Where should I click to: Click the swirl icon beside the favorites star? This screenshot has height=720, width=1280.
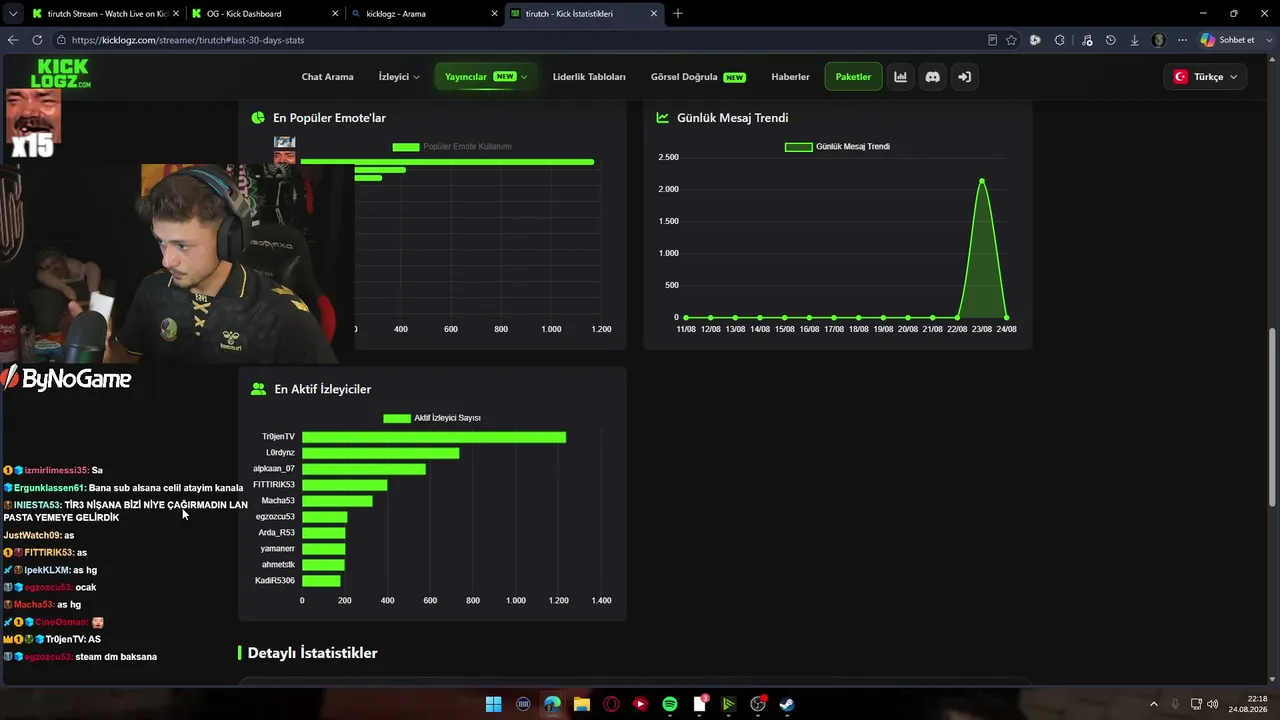tap(1035, 40)
